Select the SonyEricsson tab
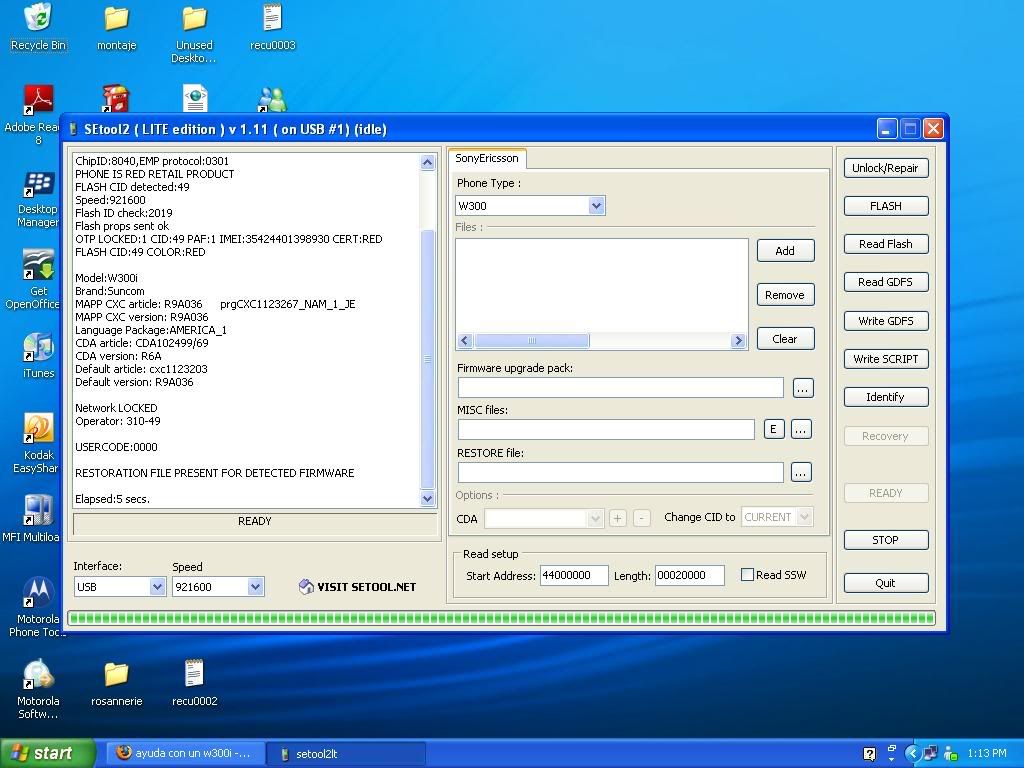 (x=487, y=158)
